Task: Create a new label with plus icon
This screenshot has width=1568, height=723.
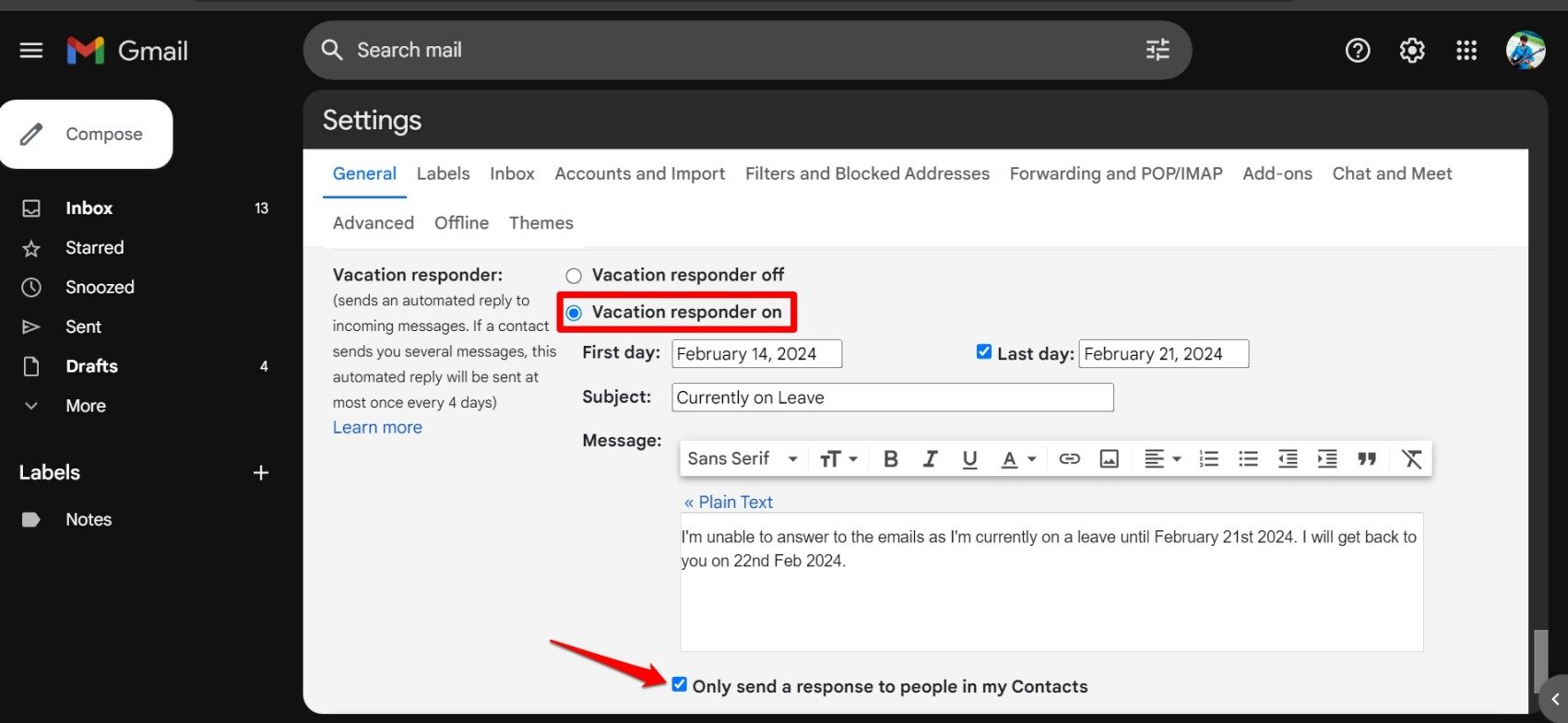Action: (261, 473)
